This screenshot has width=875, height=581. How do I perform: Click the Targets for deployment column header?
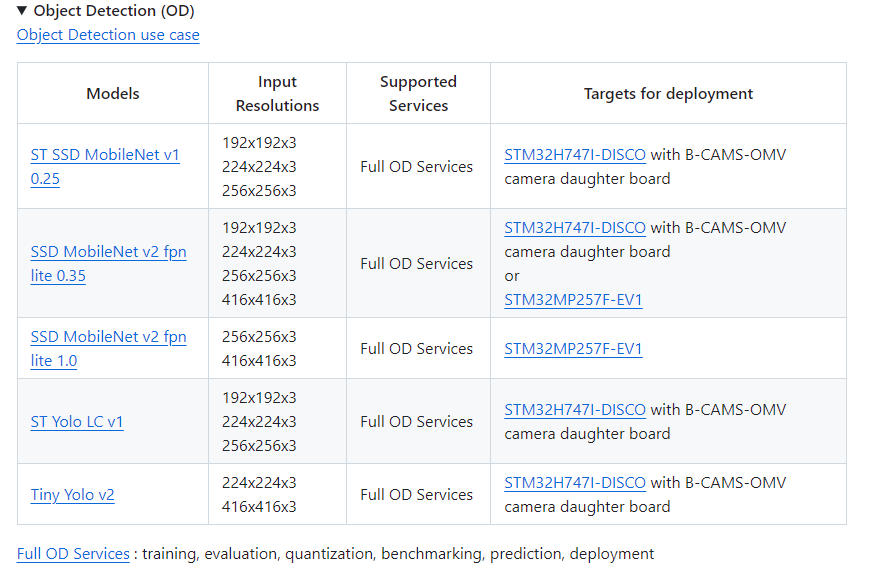click(x=668, y=94)
